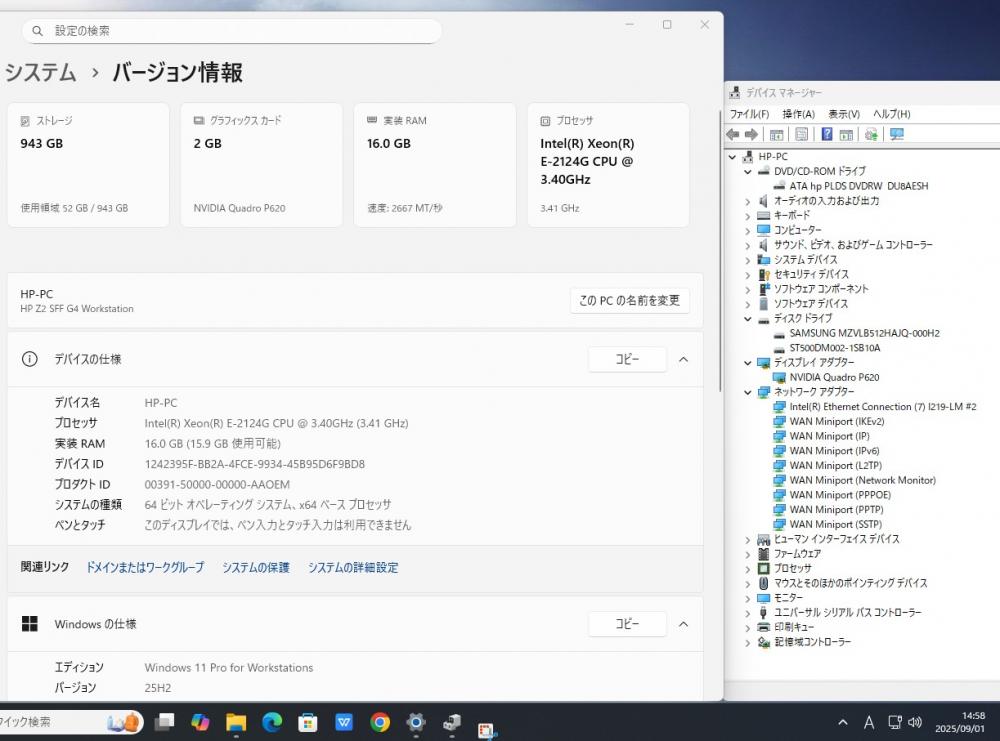Expand the オーディオの入力および出力 node
The width and height of the screenshot is (1000, 741).
[748, 201]
